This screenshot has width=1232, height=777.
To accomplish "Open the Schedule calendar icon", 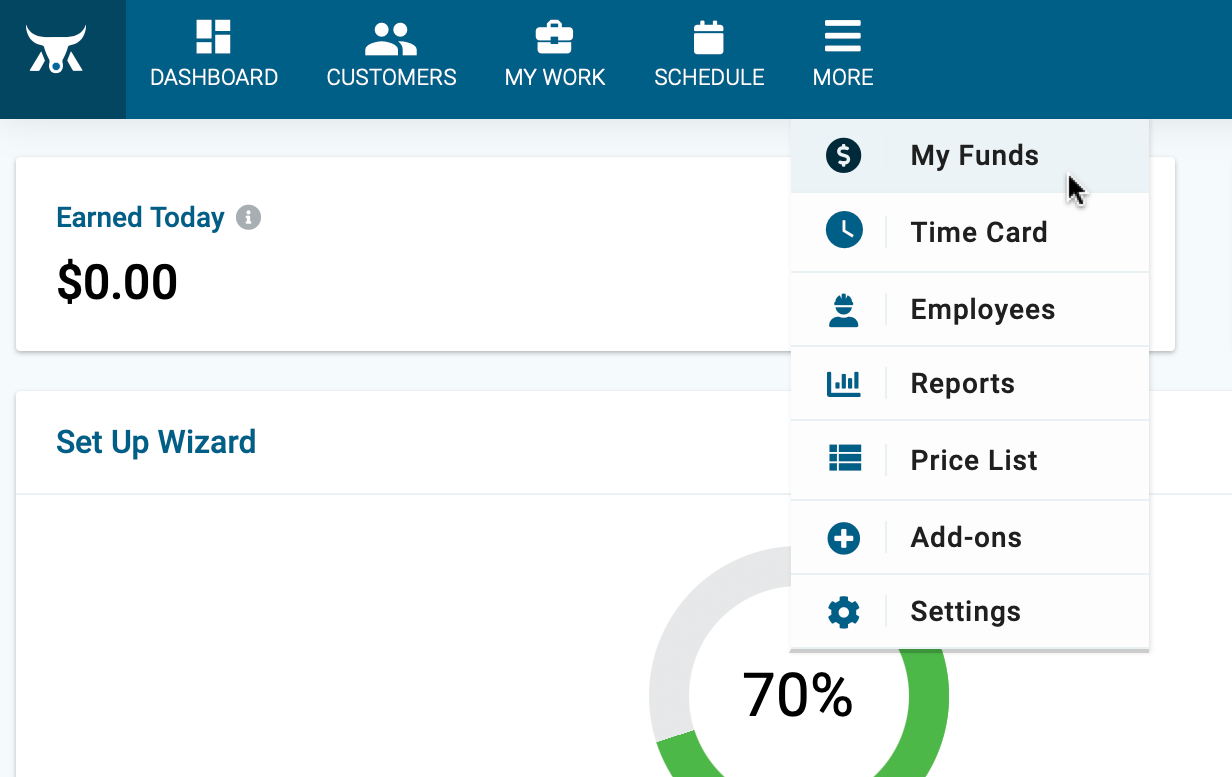I will 708,37.
